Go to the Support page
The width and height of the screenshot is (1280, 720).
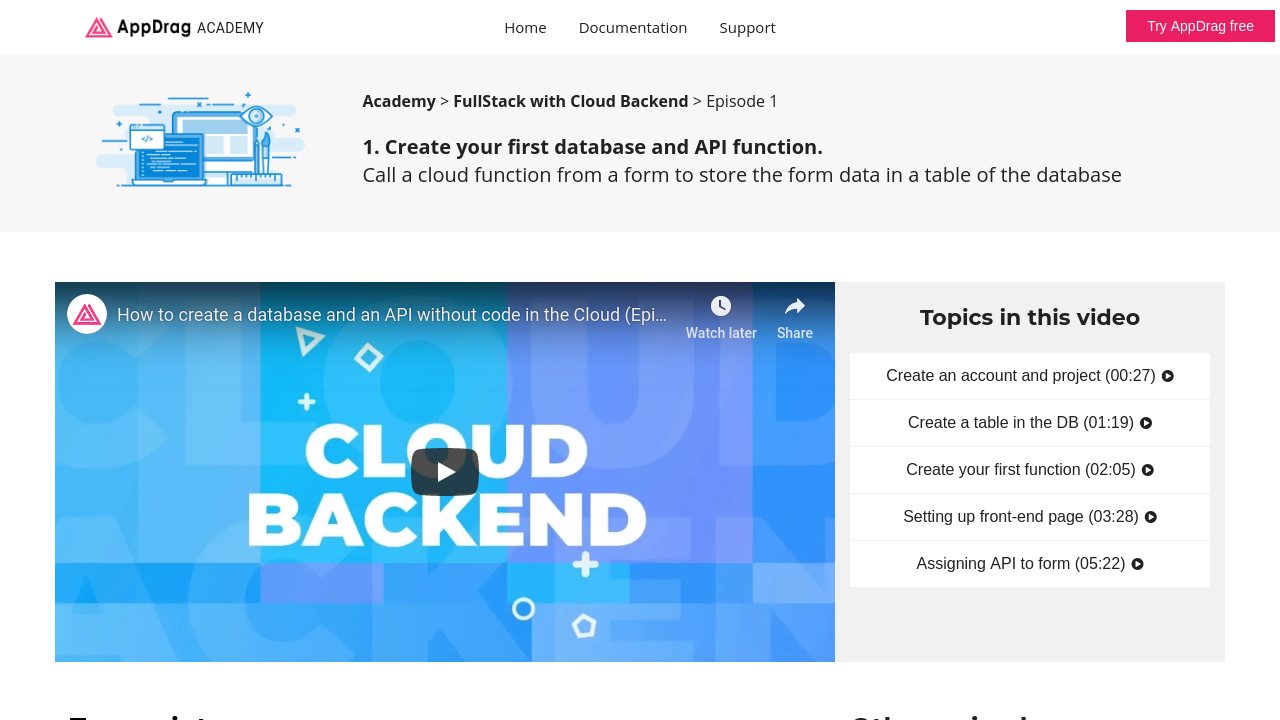747,27
